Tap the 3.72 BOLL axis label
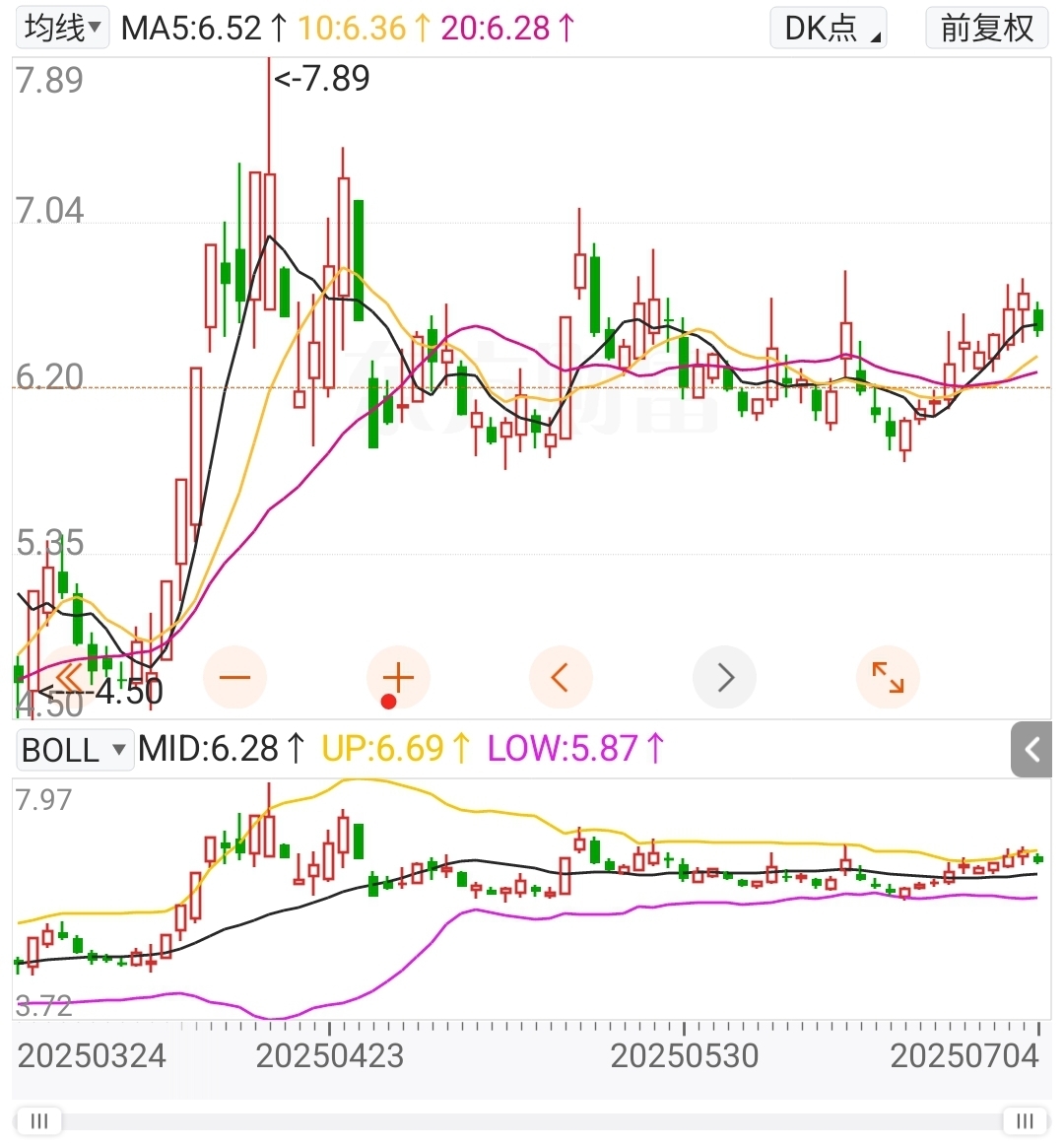The height and width of the screenshot is (1145, 1064). pyautogui.click(x=43, y=1006)
